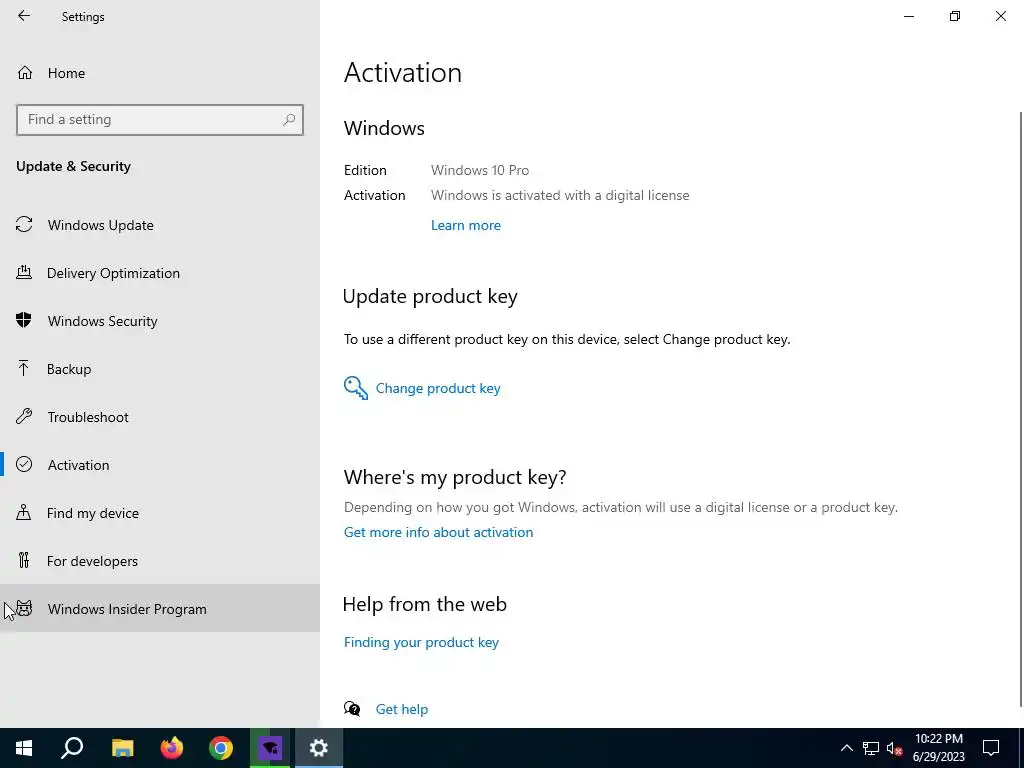Screen dimensions: 1024x768
Task: Click 'Windows is activated with a digital license'
Action: (560, 195)
